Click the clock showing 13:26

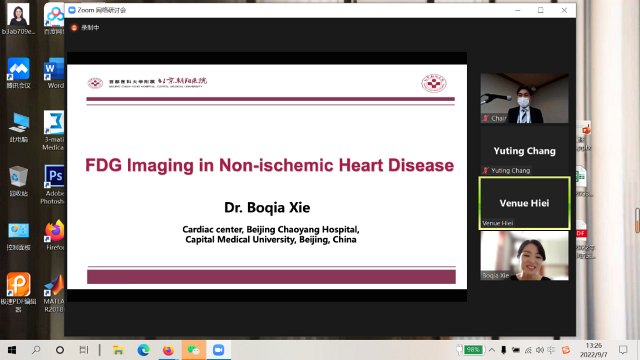point(593,350)
